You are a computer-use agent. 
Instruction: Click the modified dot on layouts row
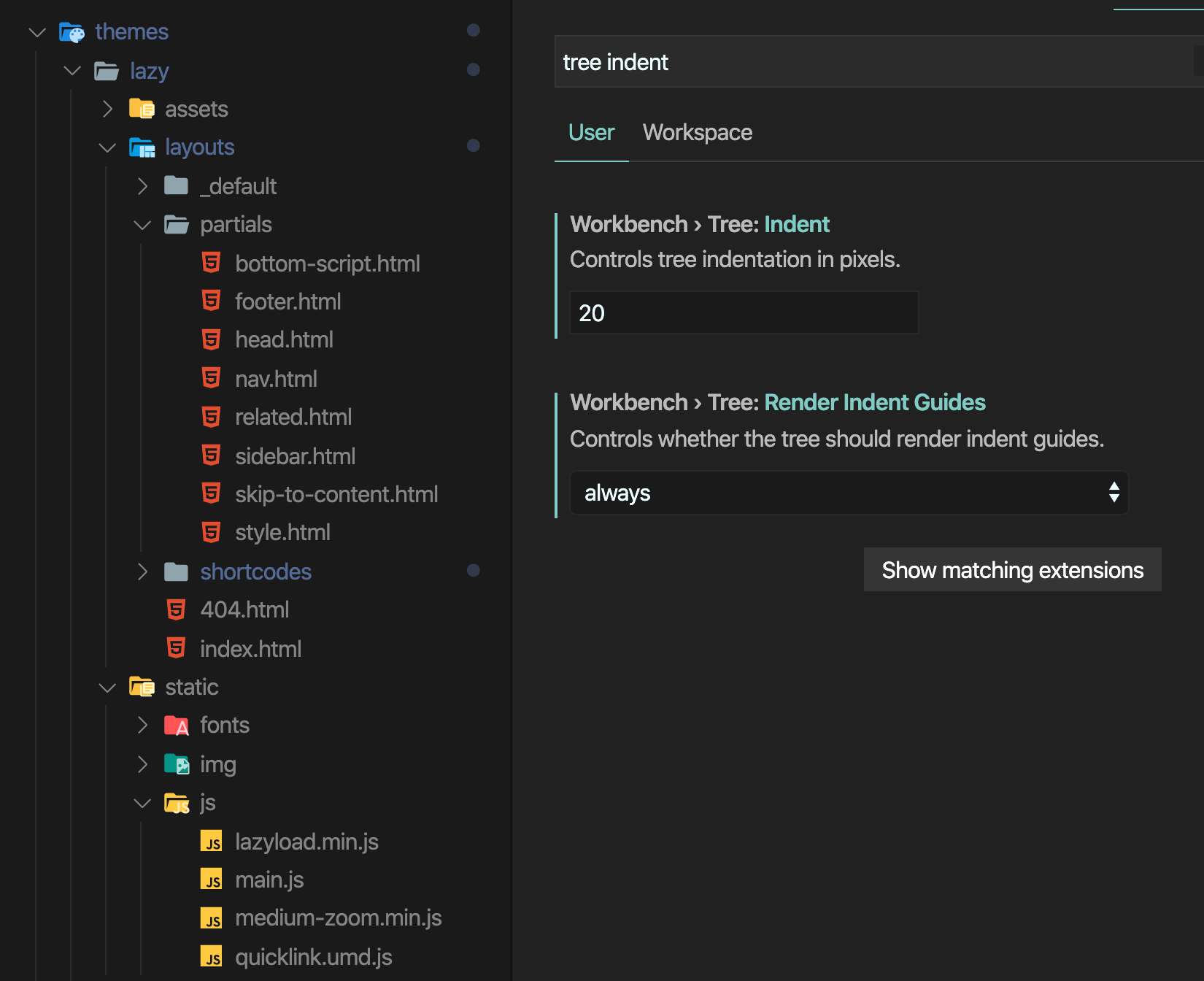coord(474,145)
